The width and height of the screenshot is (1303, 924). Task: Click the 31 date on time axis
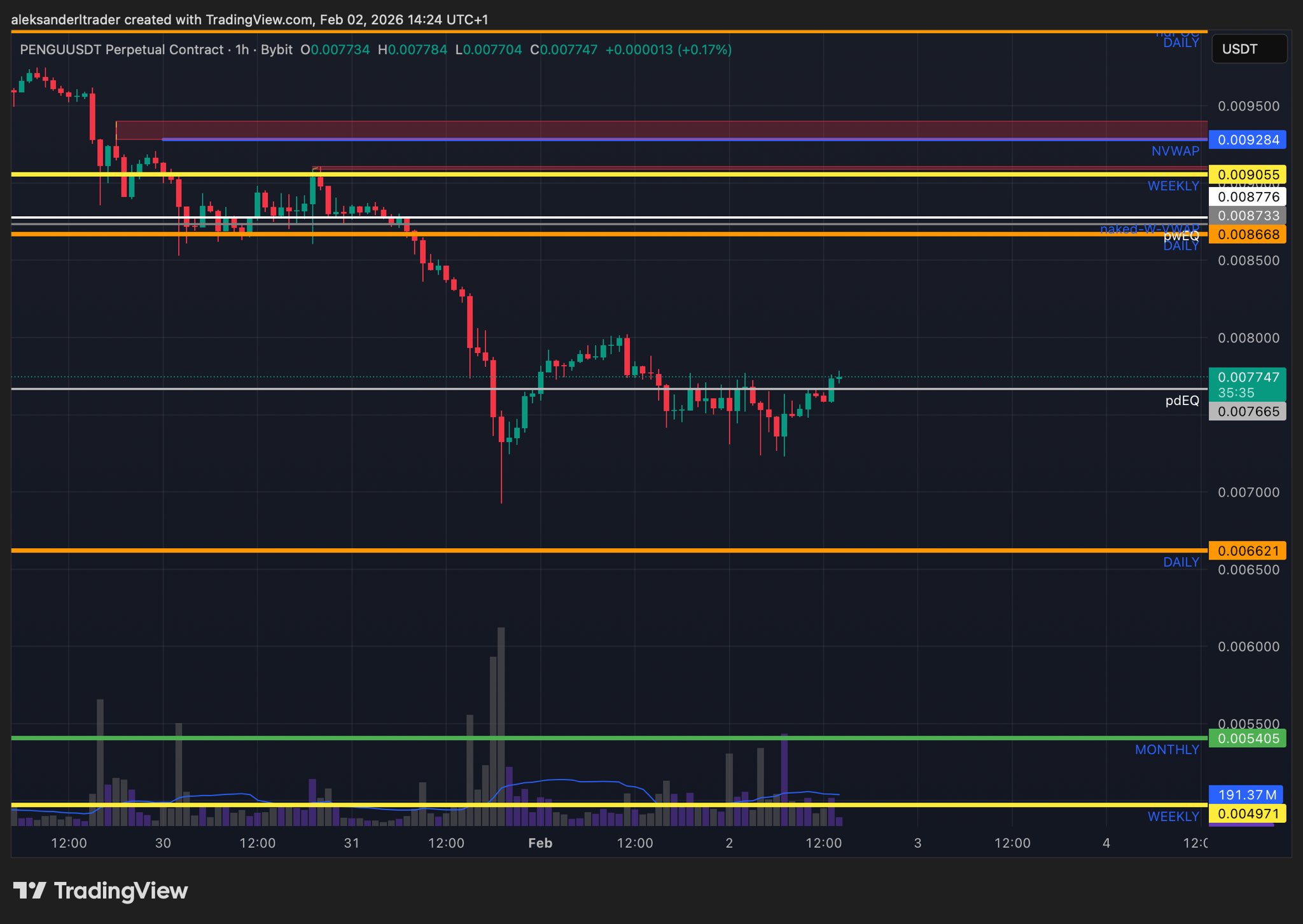click(352, 843)
